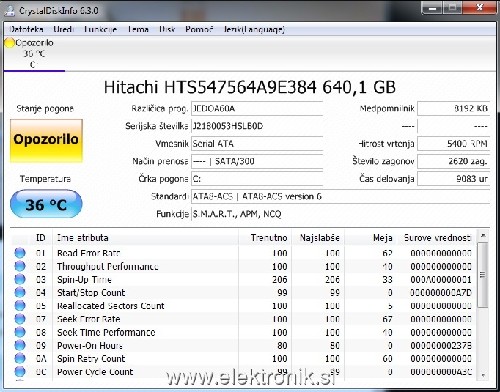Select the Seek Error Rate attribute name
Screen dimensions: 500x392
[x=88, y=319]
